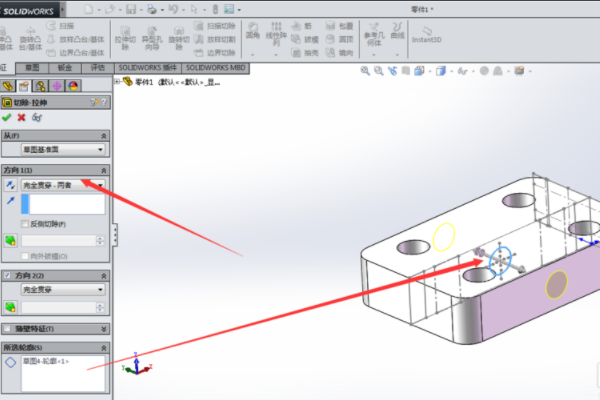Viewport: 600px width, 400px height.
Task: Switch to the 钣金 (Sheet Metal) tab
Action: (x=65, y=68)
